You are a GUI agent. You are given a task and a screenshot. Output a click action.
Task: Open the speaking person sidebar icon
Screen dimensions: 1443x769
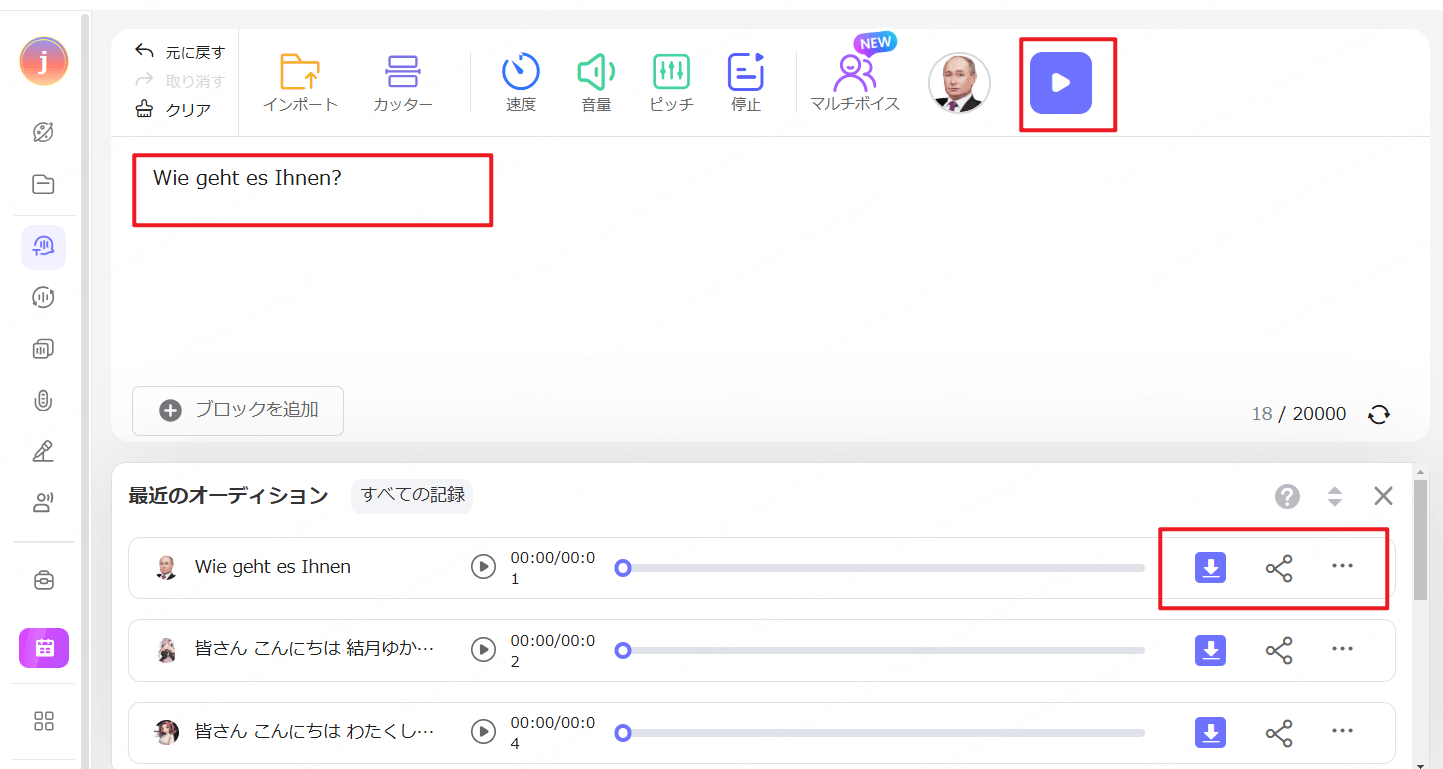tap(43, 502)
